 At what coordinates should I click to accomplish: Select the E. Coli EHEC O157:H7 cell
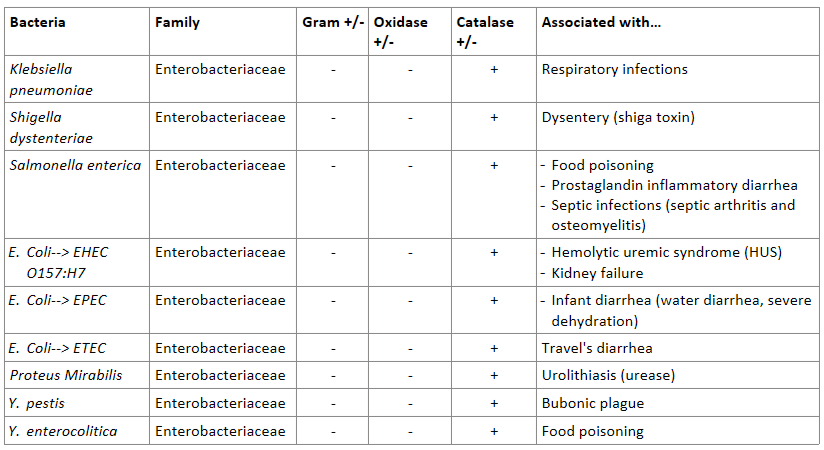(58, 262)
